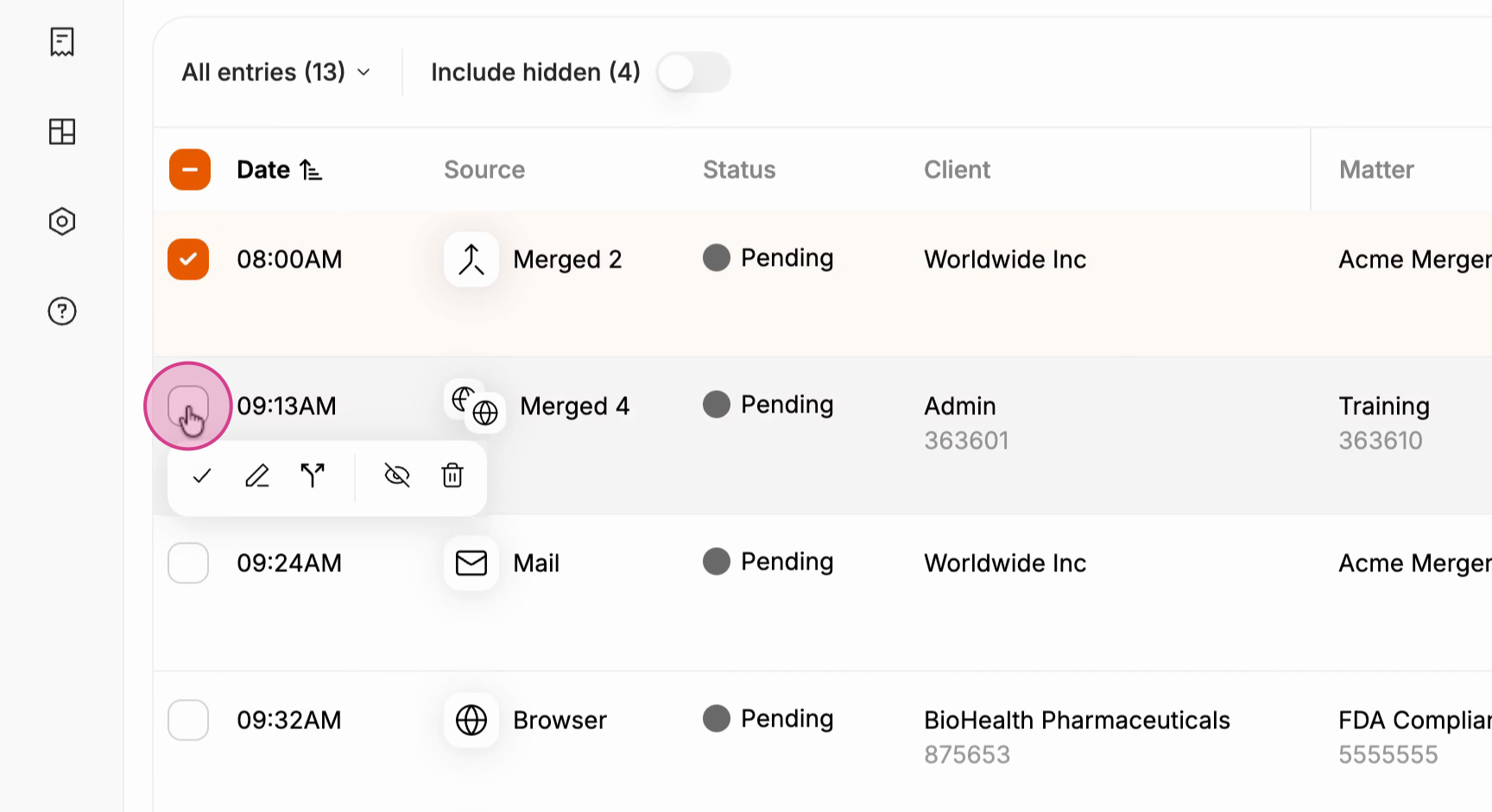Select the BioHealth Pharmaceuticals client cell
This screenshot has width=1492, height=812.
1077,737
